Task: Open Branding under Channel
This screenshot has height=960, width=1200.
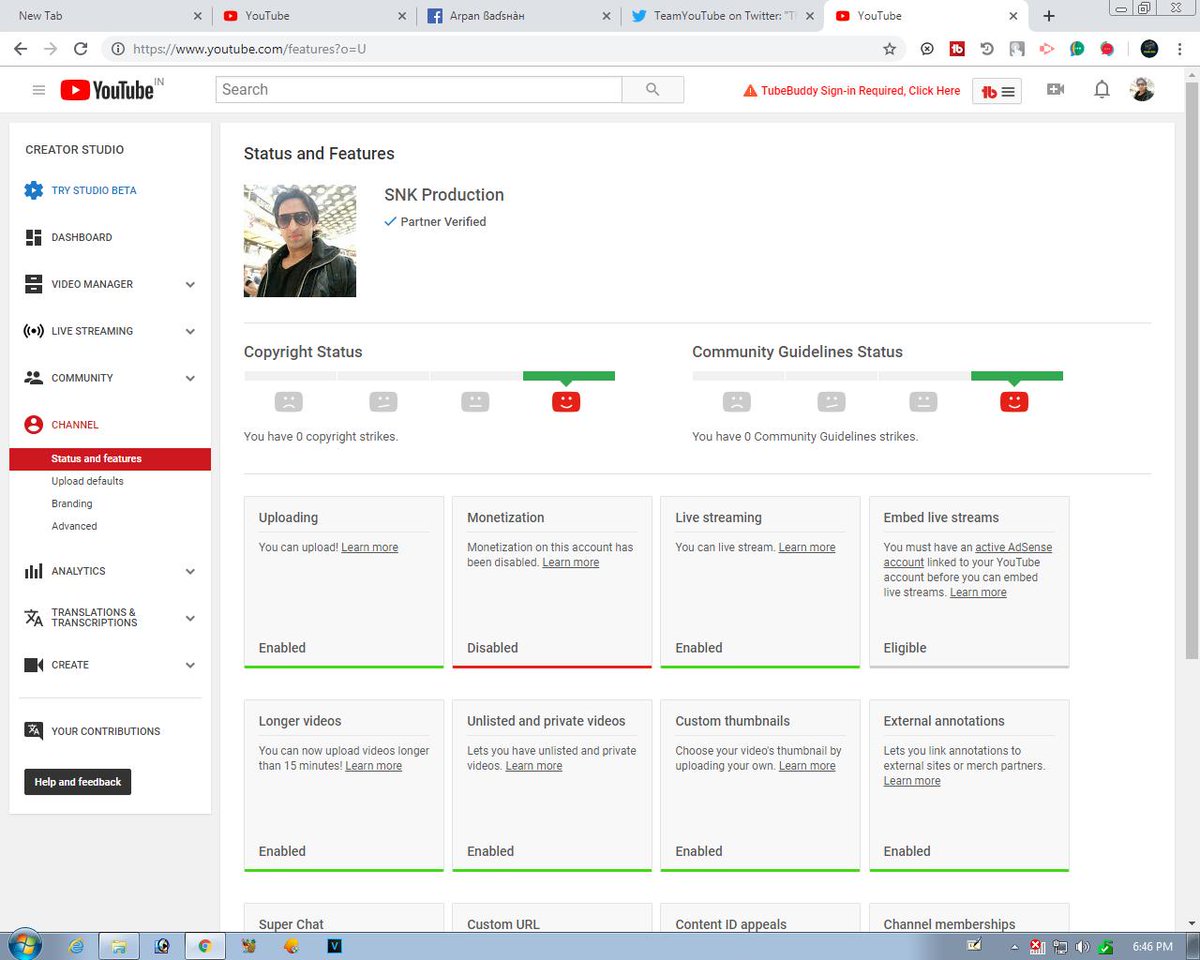Action: click(72, 504)
